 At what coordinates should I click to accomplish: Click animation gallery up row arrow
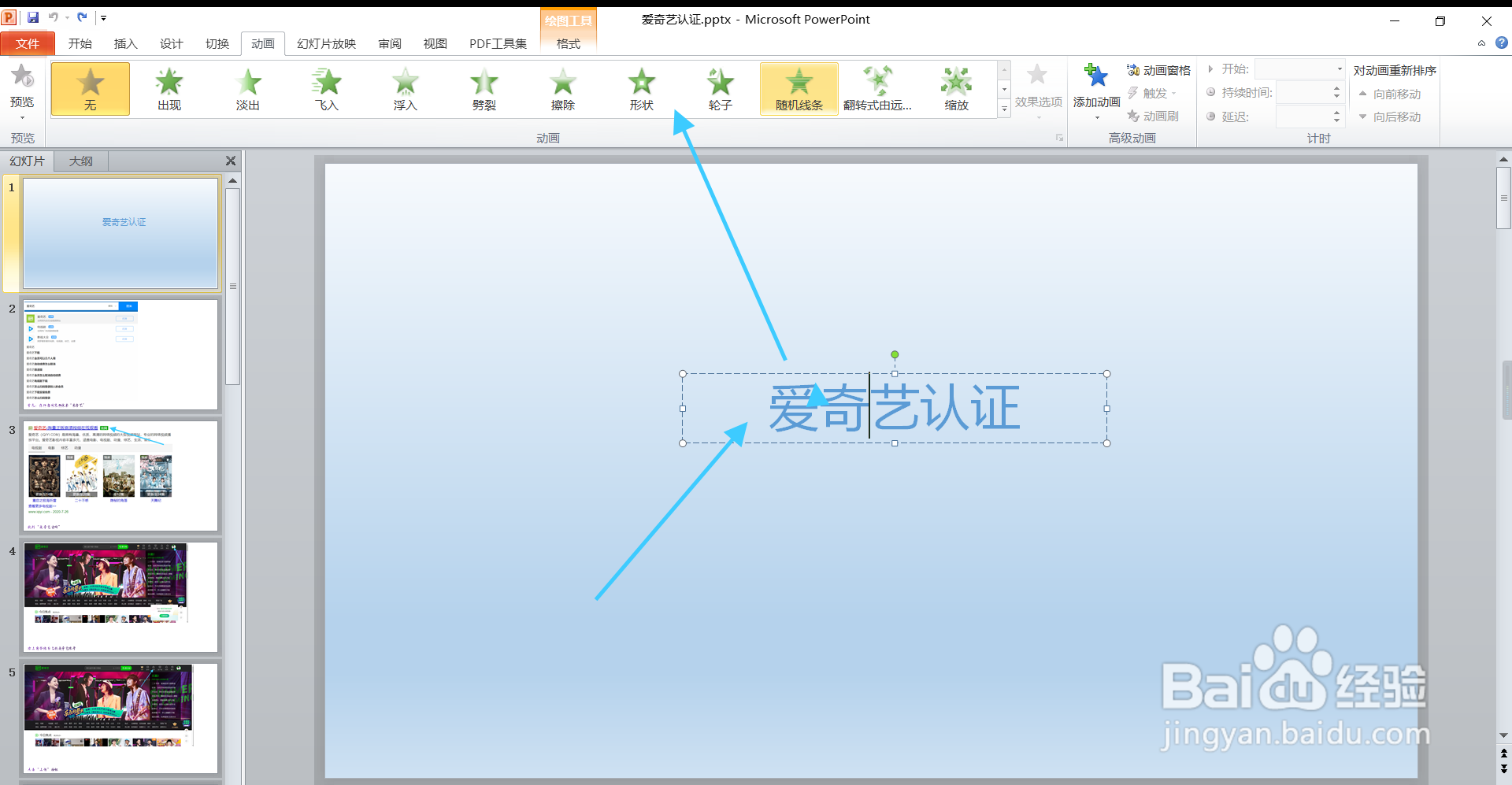point(1004,70)
